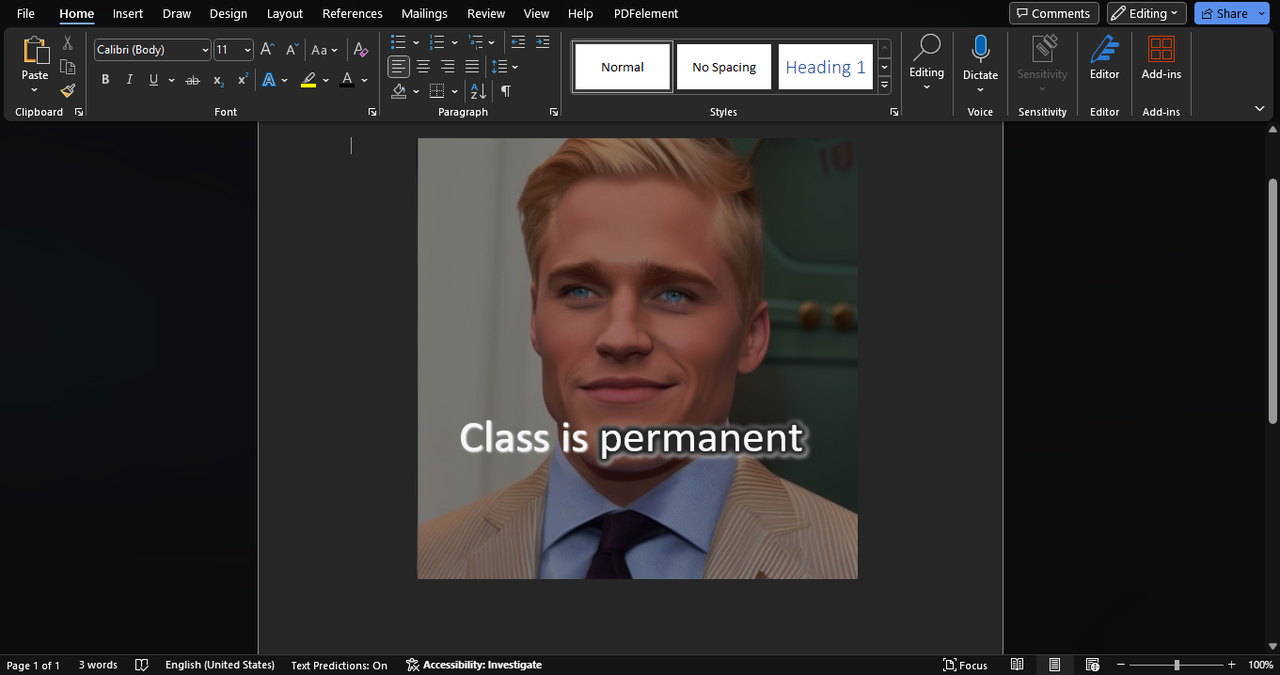Apply the Normal style
Viewport: 1280px width, 675px height.
tap(623, 67)
